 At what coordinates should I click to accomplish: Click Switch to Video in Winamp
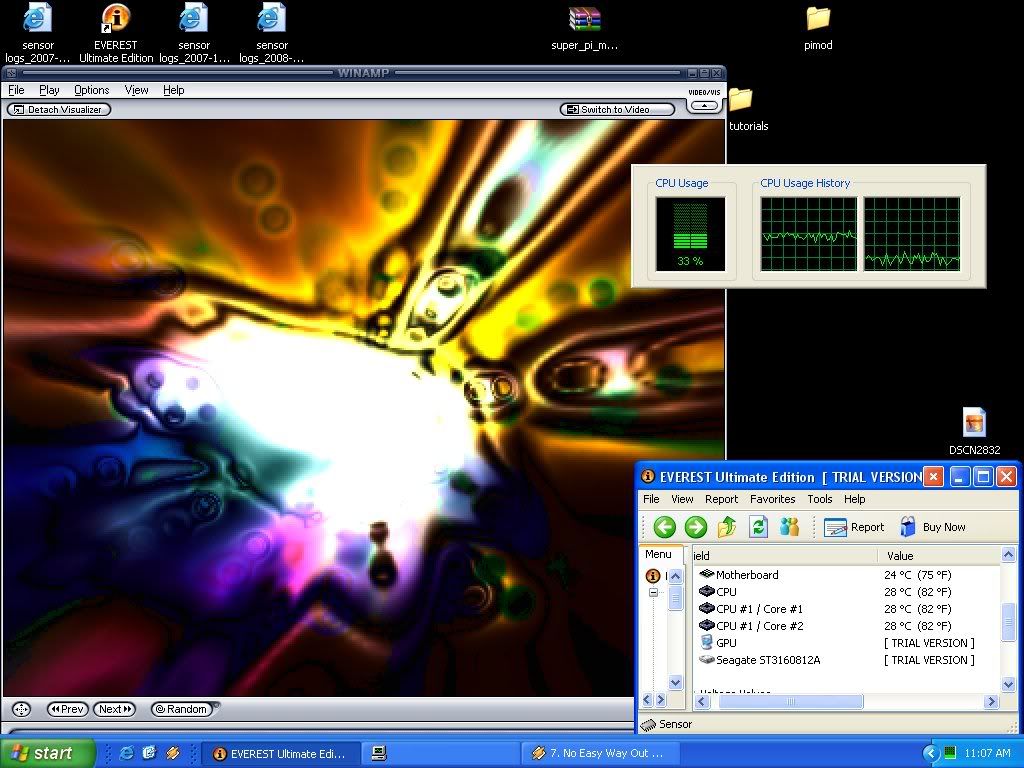pos(616,109)
